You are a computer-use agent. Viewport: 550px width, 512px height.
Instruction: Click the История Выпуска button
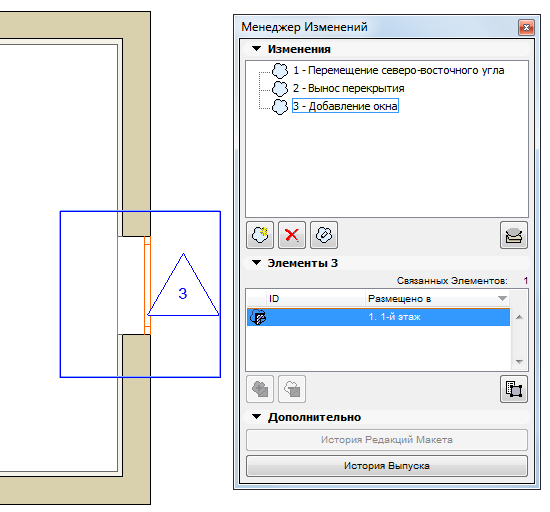387,466
